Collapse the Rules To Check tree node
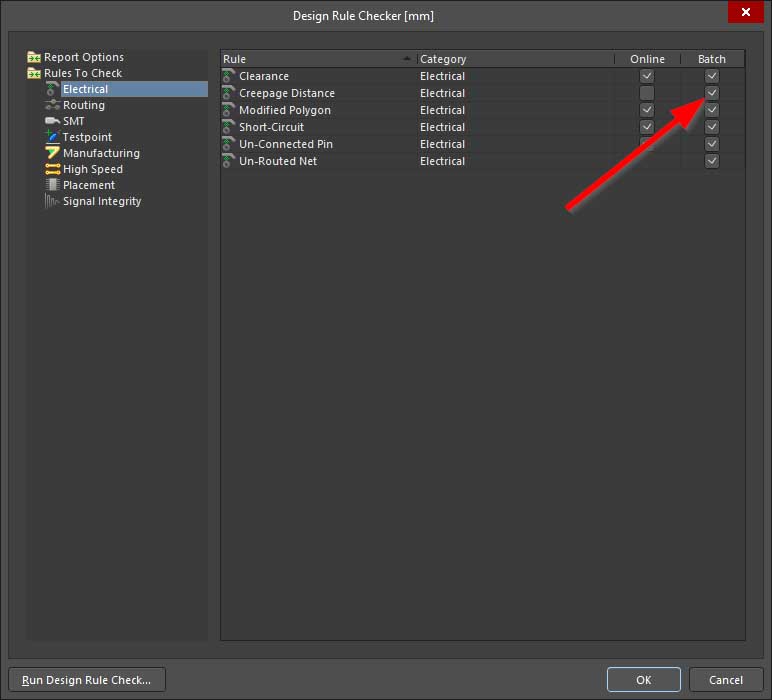Image resolution: width=772 pixels, height=700 pixels. pos(34,73)
